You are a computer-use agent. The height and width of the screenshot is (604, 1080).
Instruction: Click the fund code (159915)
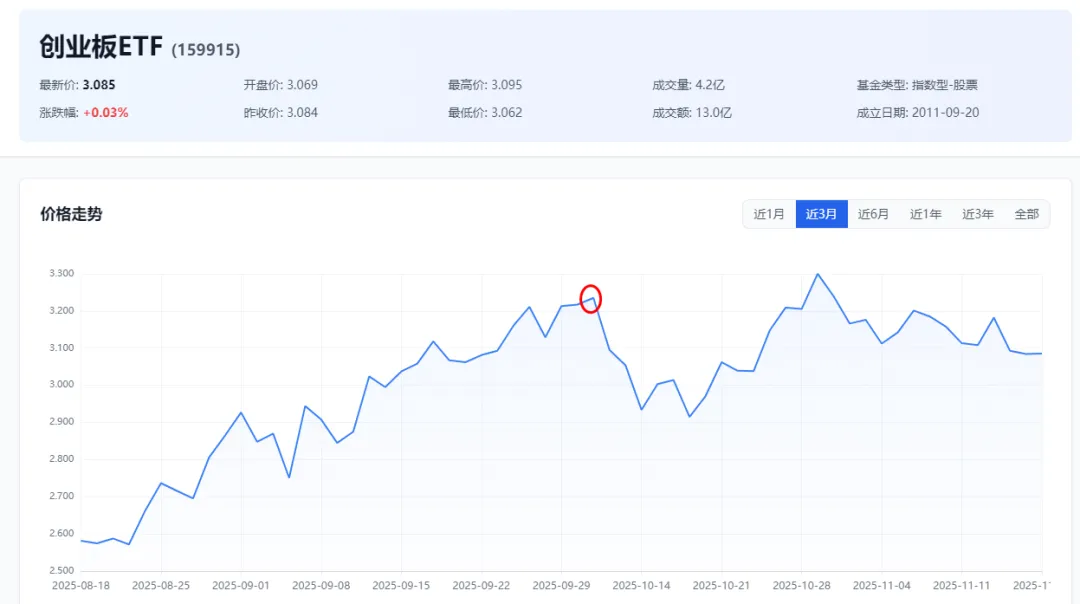point(205,50)
